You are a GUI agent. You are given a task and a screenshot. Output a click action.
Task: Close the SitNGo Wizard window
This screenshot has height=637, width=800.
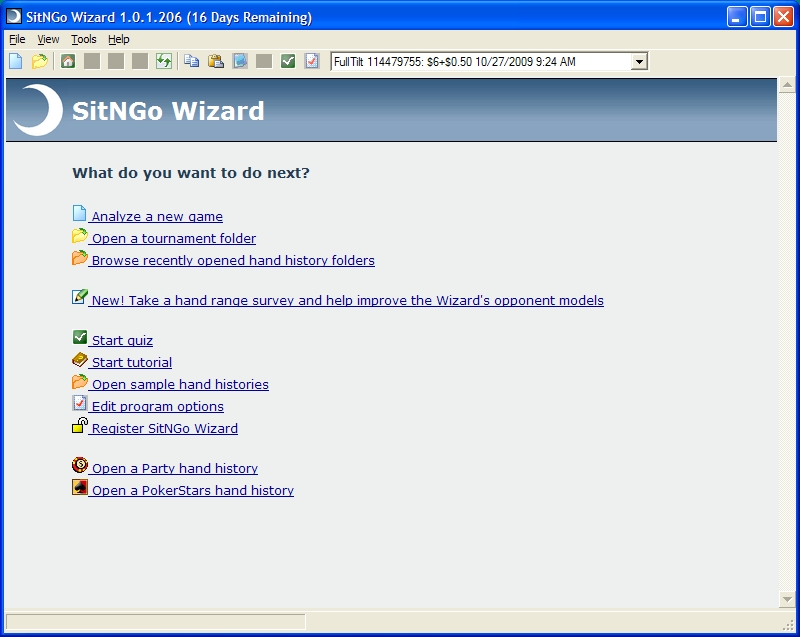783,17
